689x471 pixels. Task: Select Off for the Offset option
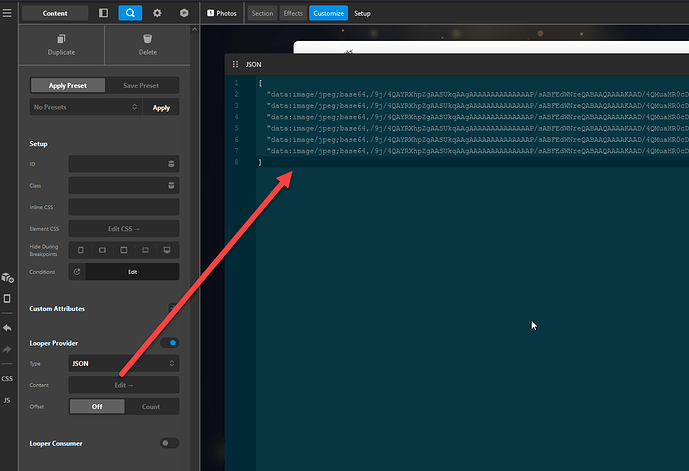(97, 406)
